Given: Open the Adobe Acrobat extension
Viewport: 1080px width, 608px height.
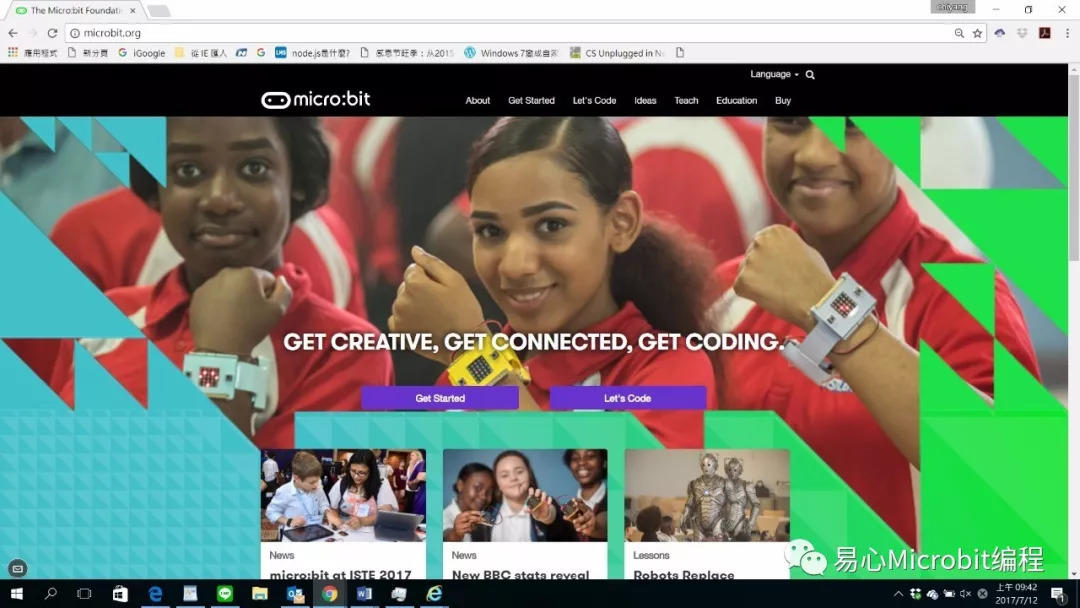Looking at the screenshot, I should [x=1045, y=33].
